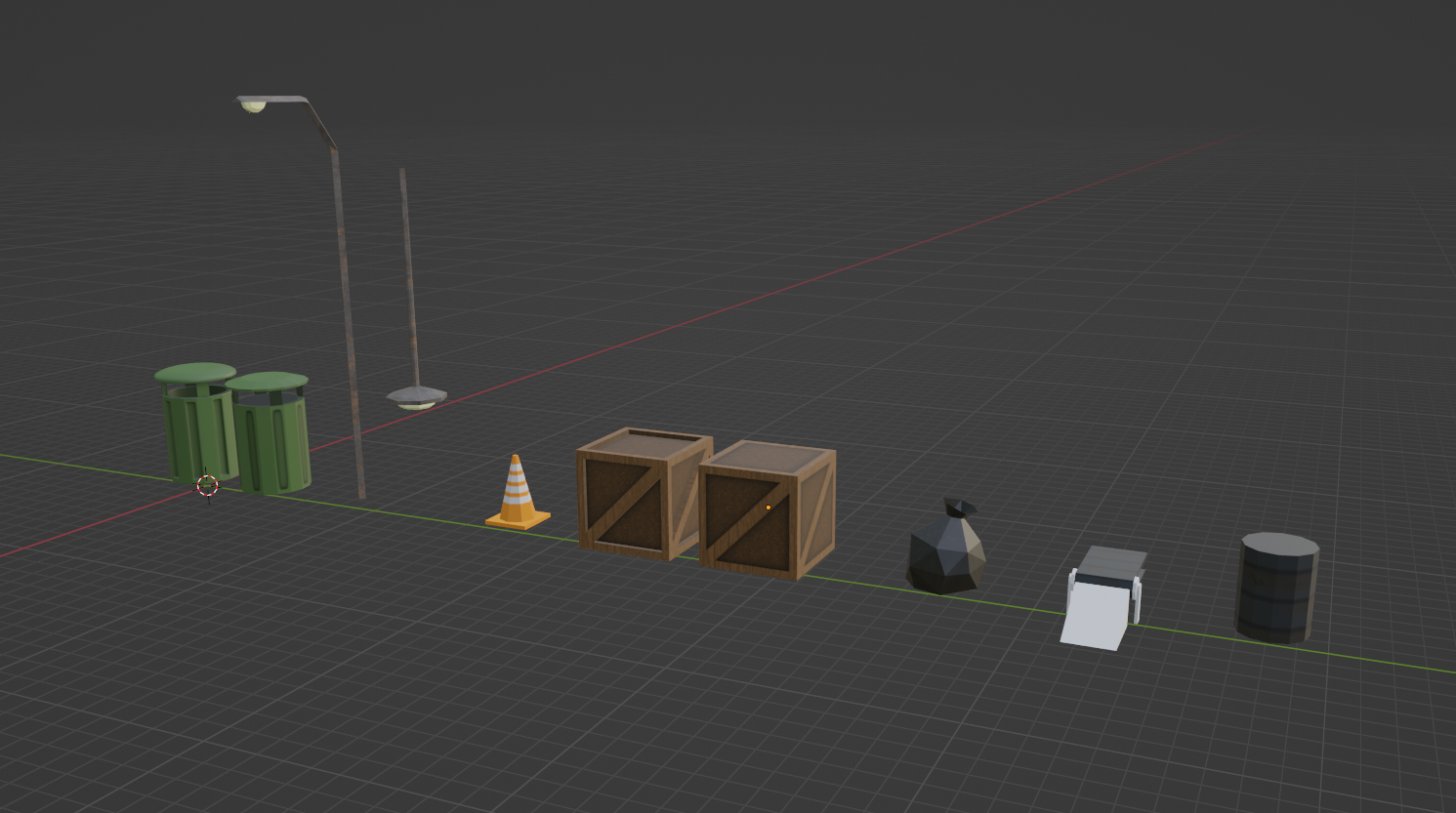Click the tied knot atop the garbage bag
Viewport: 1456px width, 813px height.
tap(958, 508)
